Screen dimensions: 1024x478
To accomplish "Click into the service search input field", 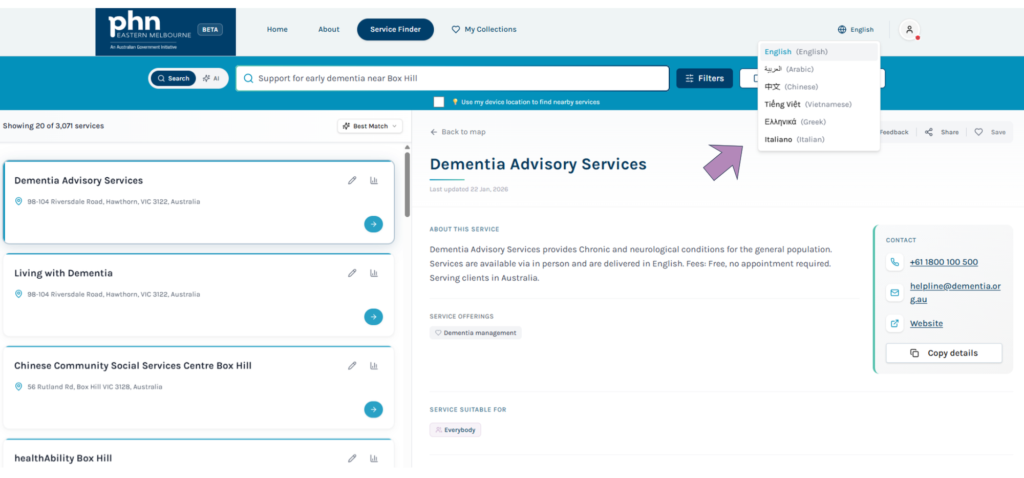I will tap(455, 78).
